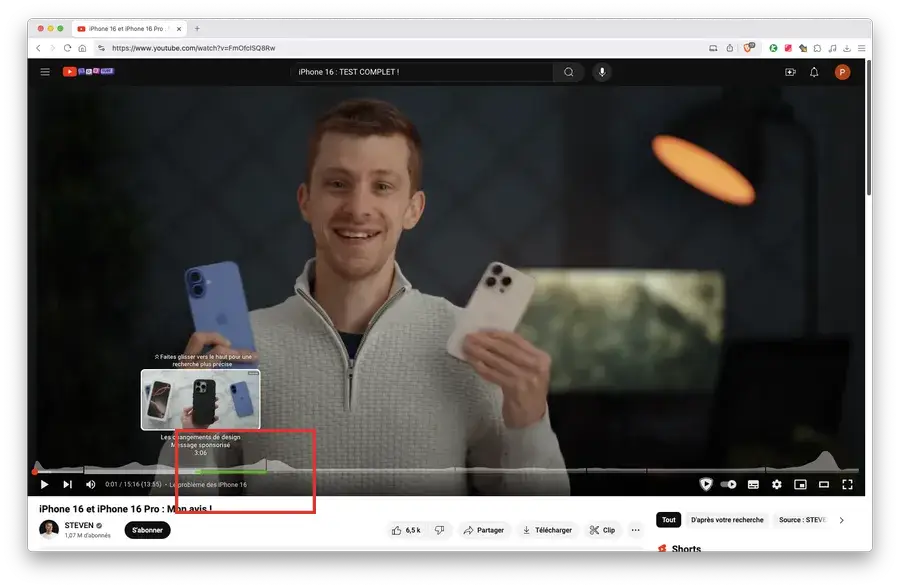
Task: Select the iPhone 16 et iPhone 16 Pro tab
Action: [128, 29]
